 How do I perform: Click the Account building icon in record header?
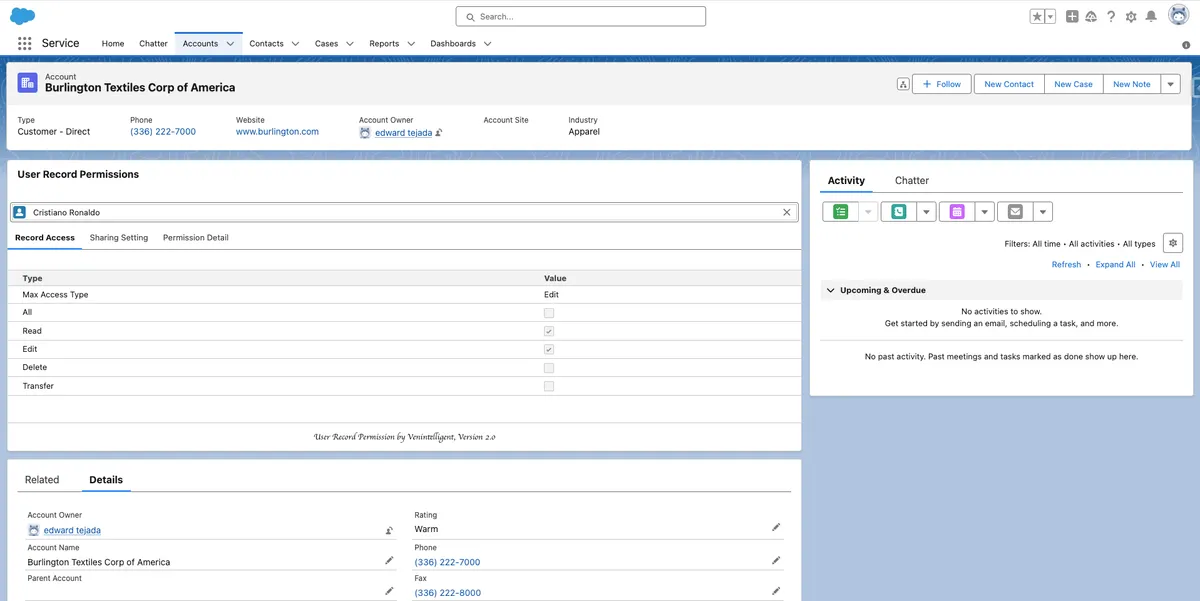(x=28, y=83)
